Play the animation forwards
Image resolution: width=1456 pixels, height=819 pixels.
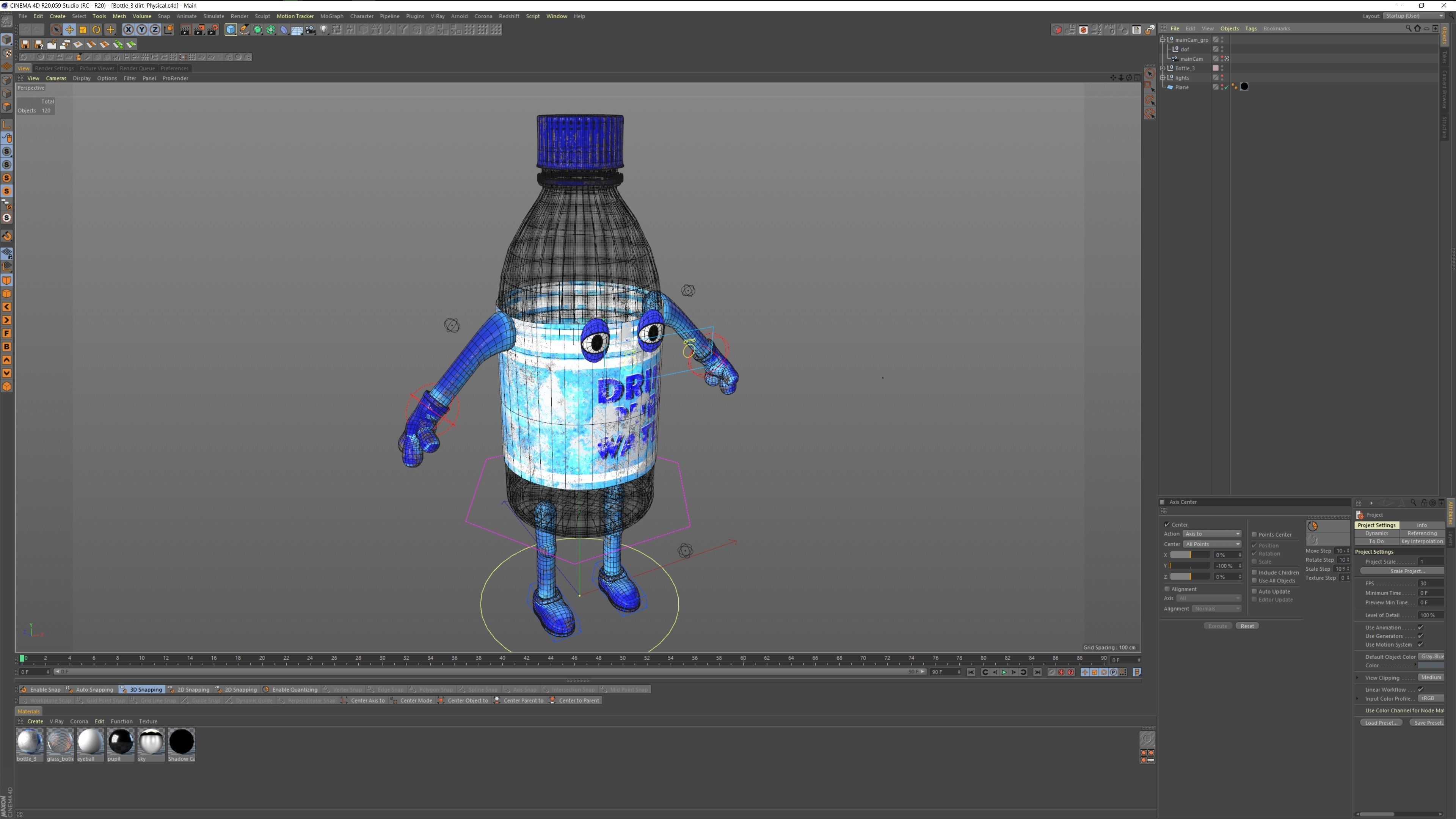point(1004,672)
